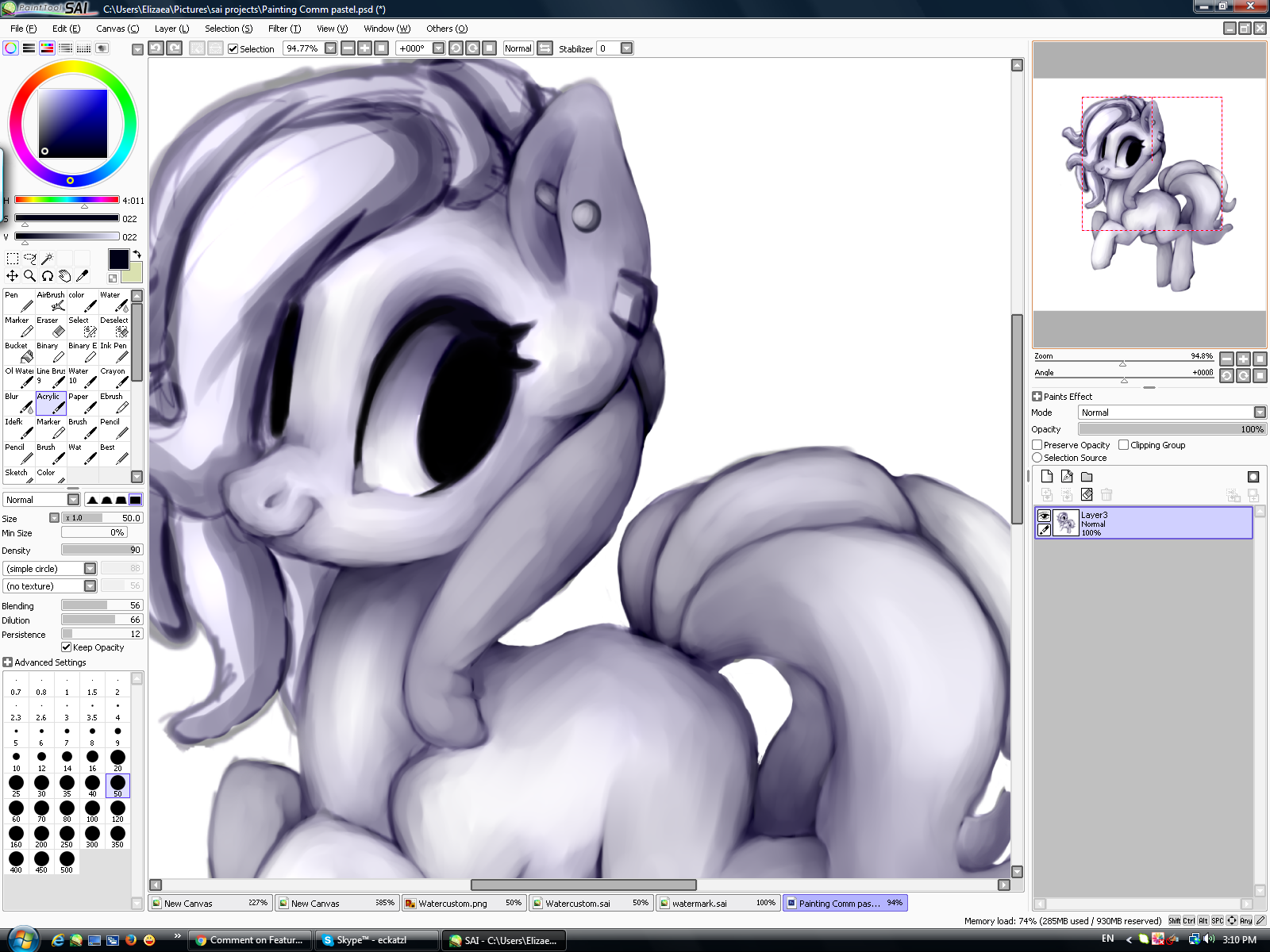Select the Selection Source radio button
1270x952 pixels.
tap(1037, 458)
